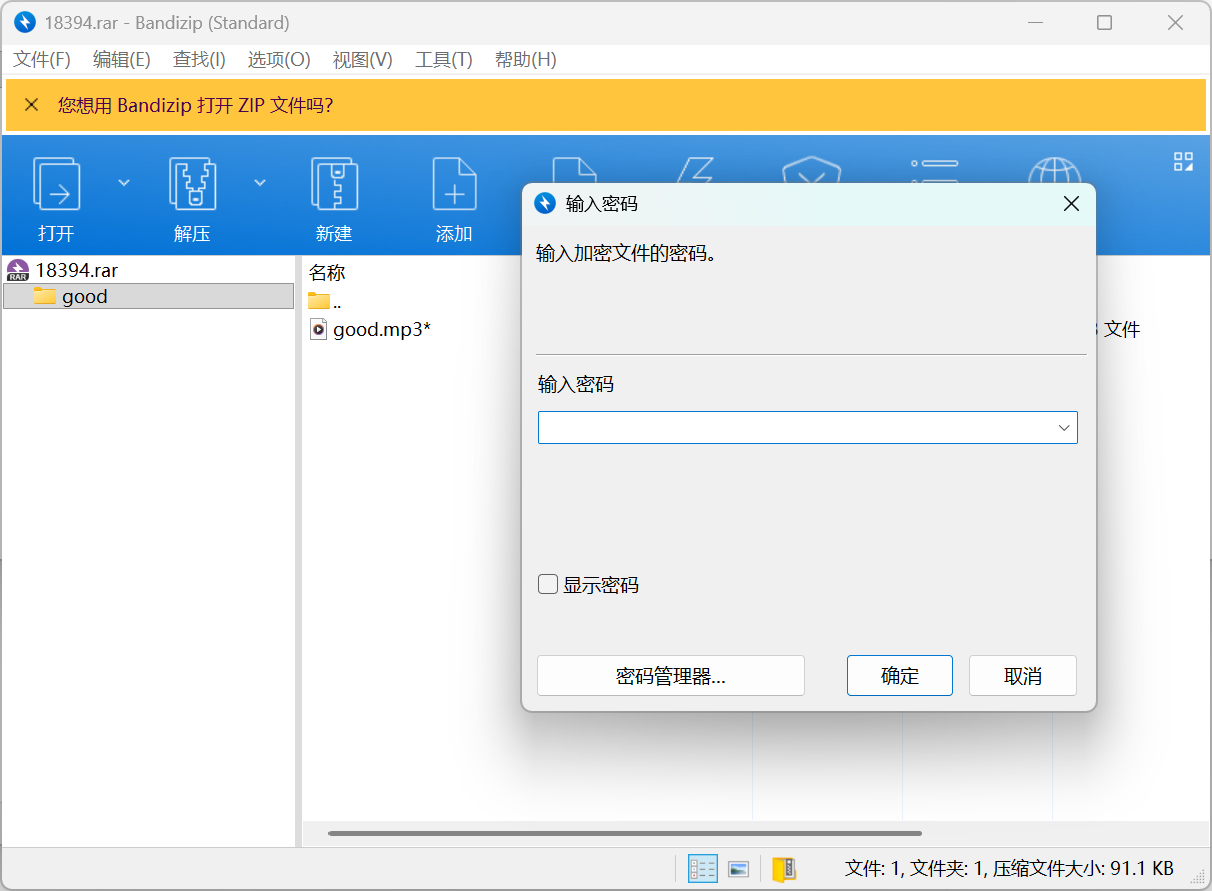
Task: Click into the password input field
Action: coord(795,428)
